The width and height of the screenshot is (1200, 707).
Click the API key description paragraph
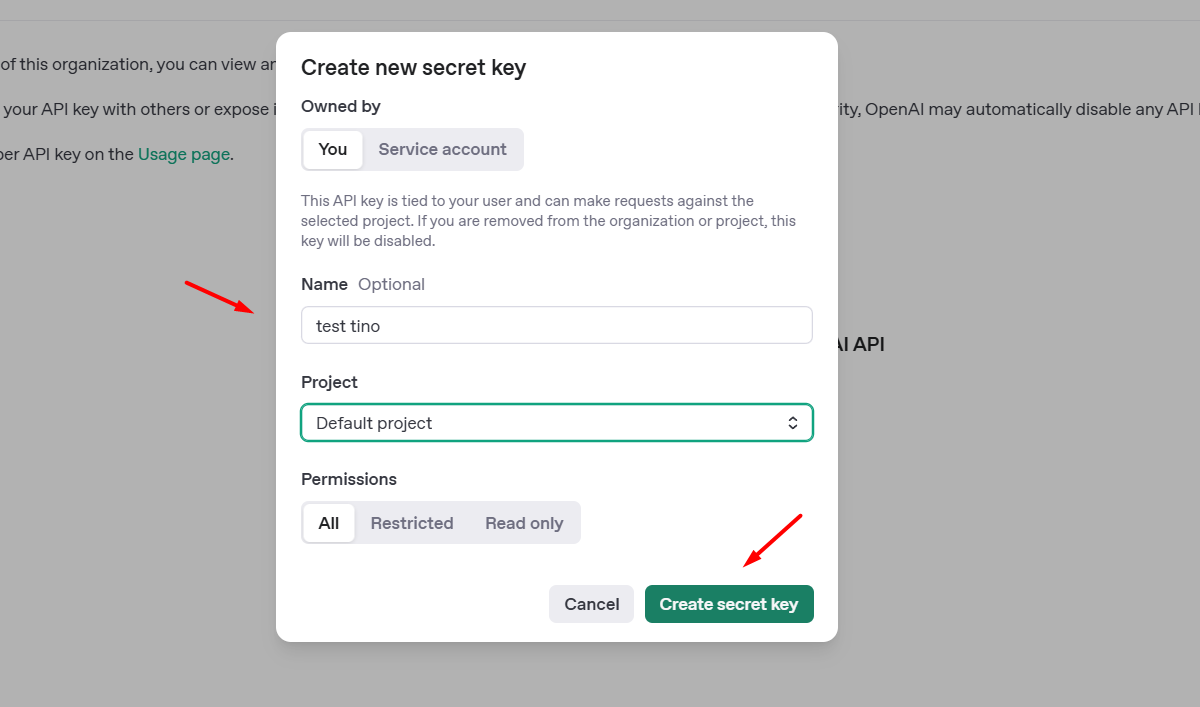tap(549, 221)
